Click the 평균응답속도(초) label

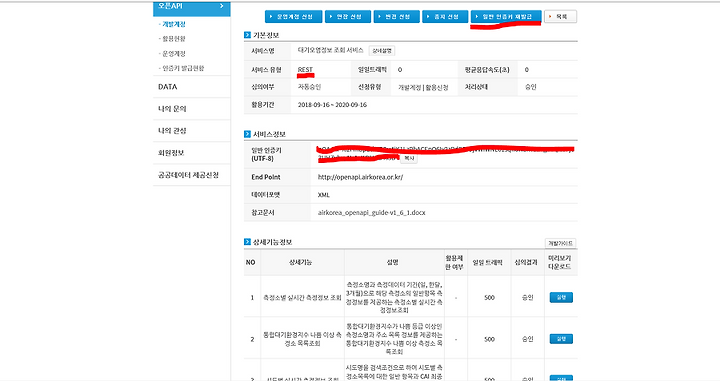pyautogui.click(x=487, y=70)
